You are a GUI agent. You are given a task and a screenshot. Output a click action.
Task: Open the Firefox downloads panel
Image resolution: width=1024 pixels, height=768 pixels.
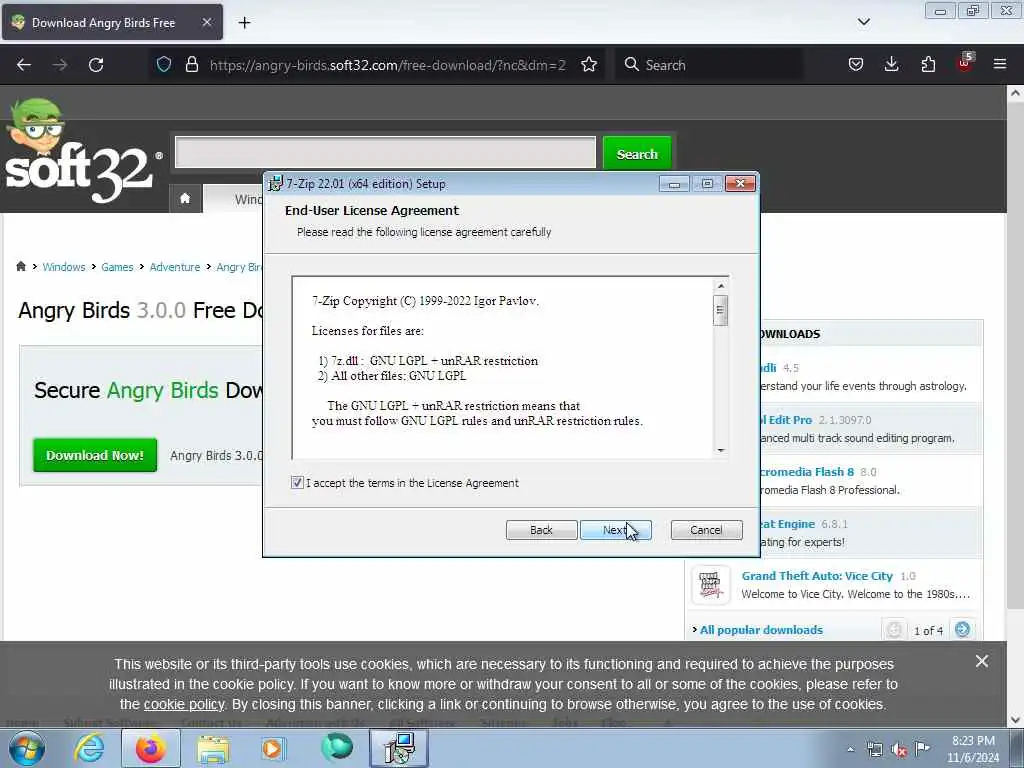click(891, 64)
